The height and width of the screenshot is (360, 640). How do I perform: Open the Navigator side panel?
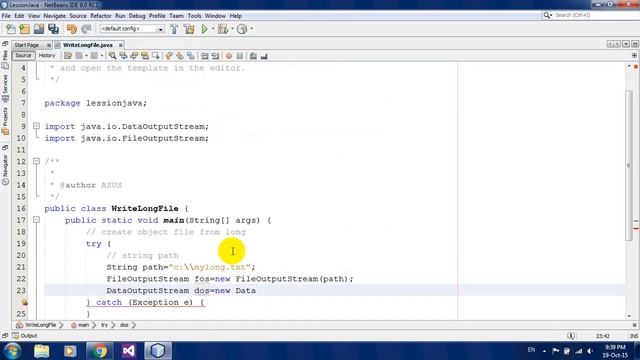(5, 171)
